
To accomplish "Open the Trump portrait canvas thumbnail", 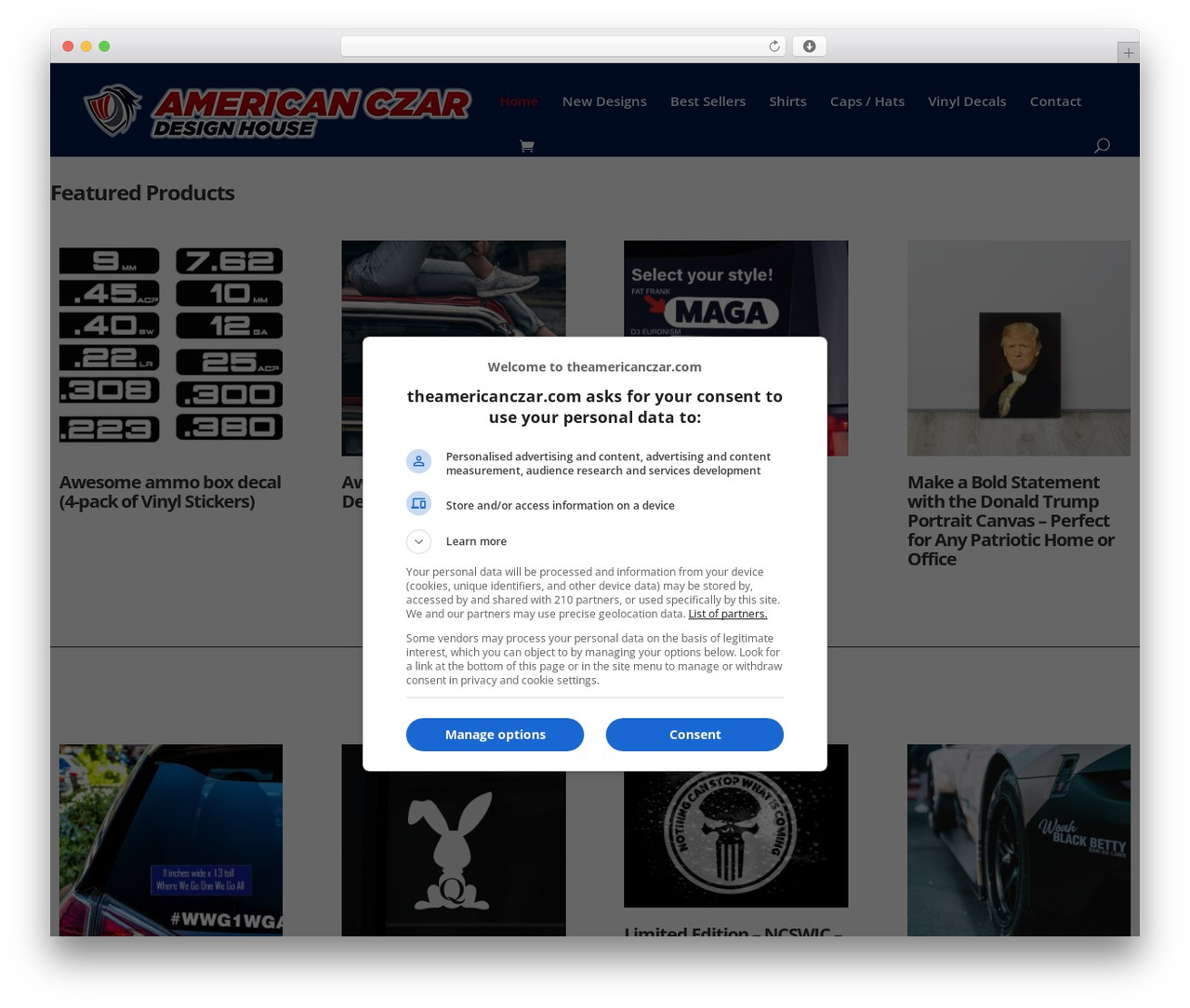I will [x=1019, y=349].
